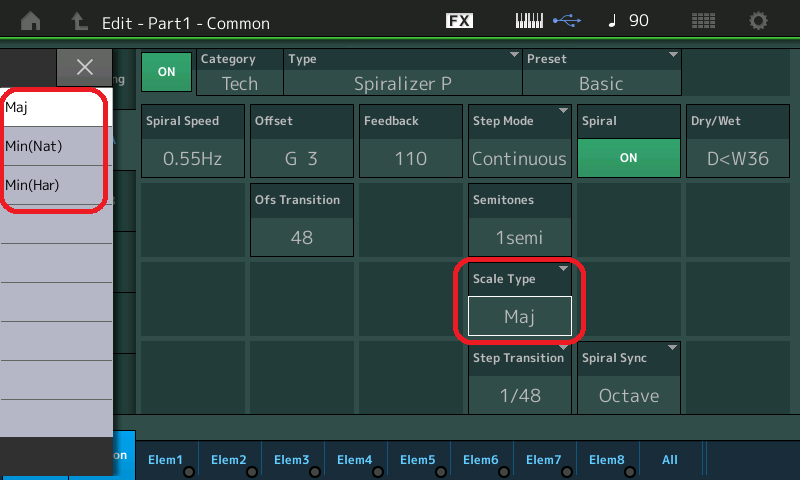
Task: Close the scale type popup list
Action: [85, 67]
